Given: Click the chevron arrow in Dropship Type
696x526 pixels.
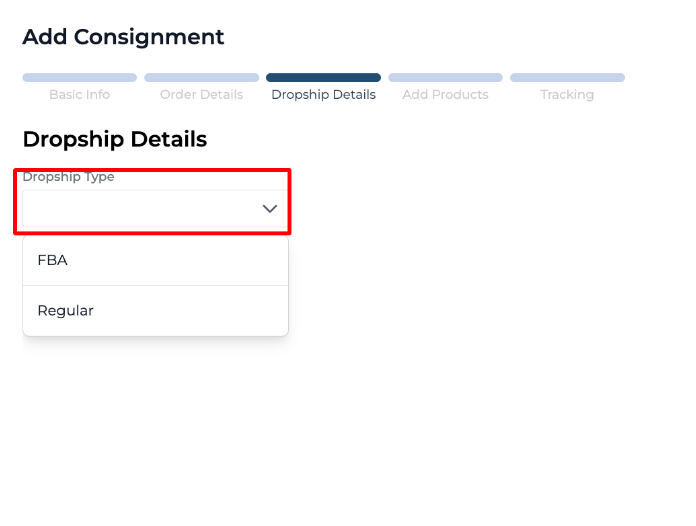Looking at the screenshot, I should click(x=269, y=209).
